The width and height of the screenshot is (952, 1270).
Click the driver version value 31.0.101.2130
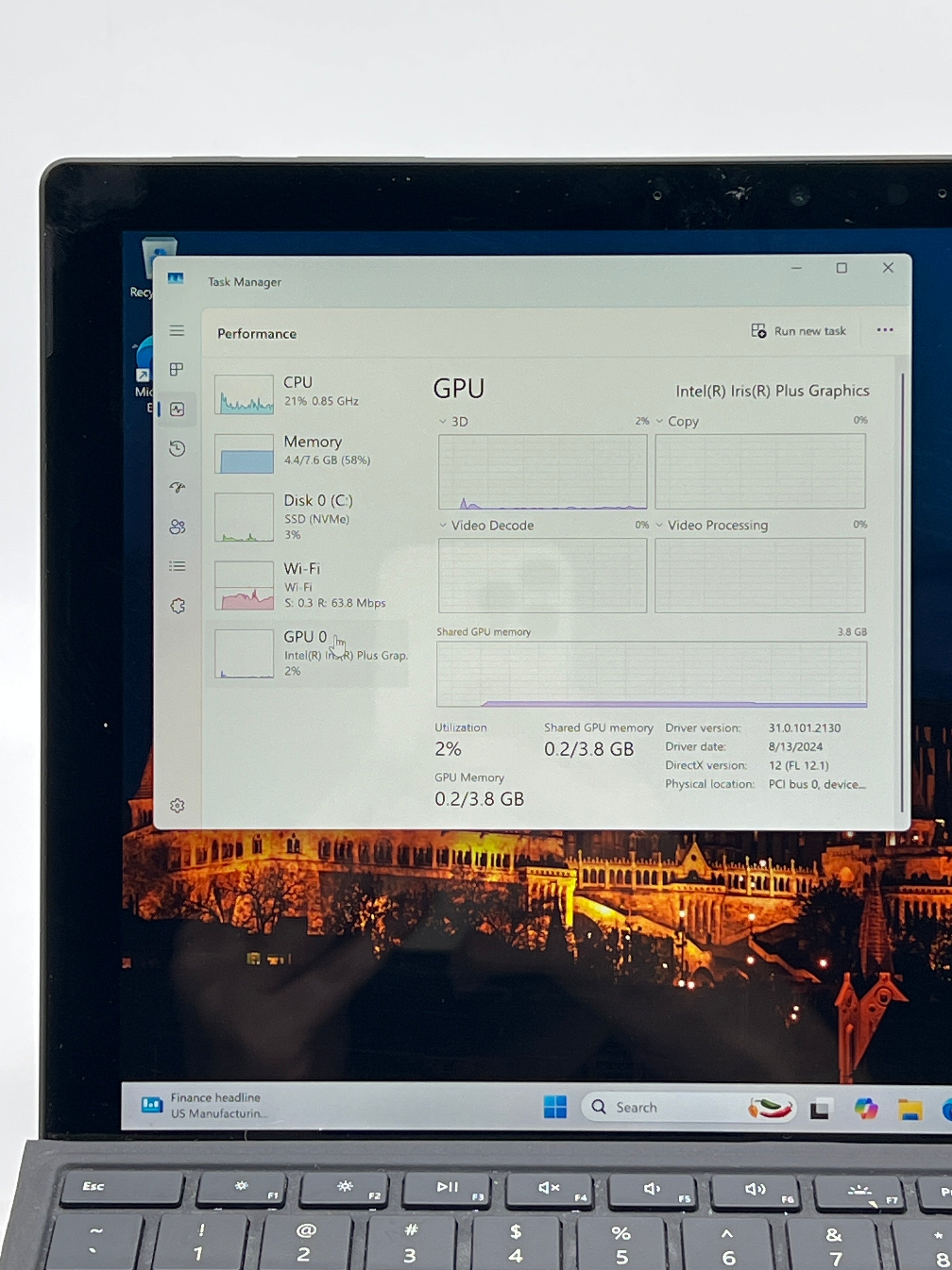pos(805,728)
